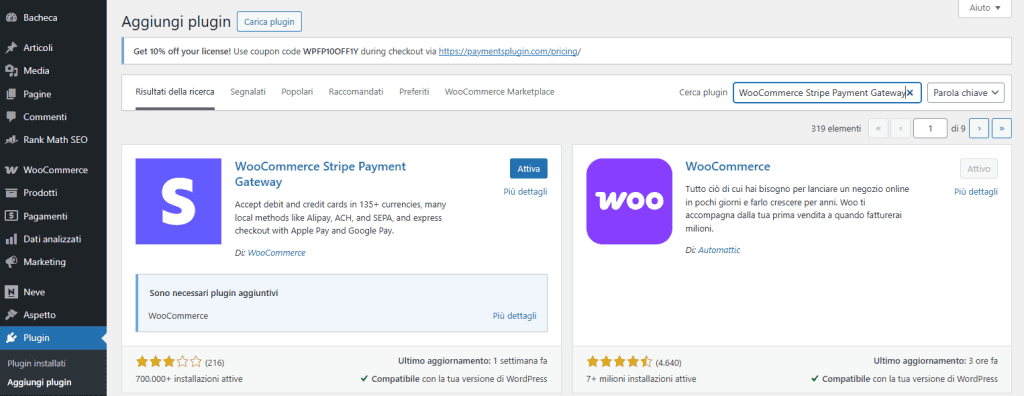The width and height of the screenshot is (1024, 396).
Task: Click the Articoli pin icon
Action: [x=10, y=48]
